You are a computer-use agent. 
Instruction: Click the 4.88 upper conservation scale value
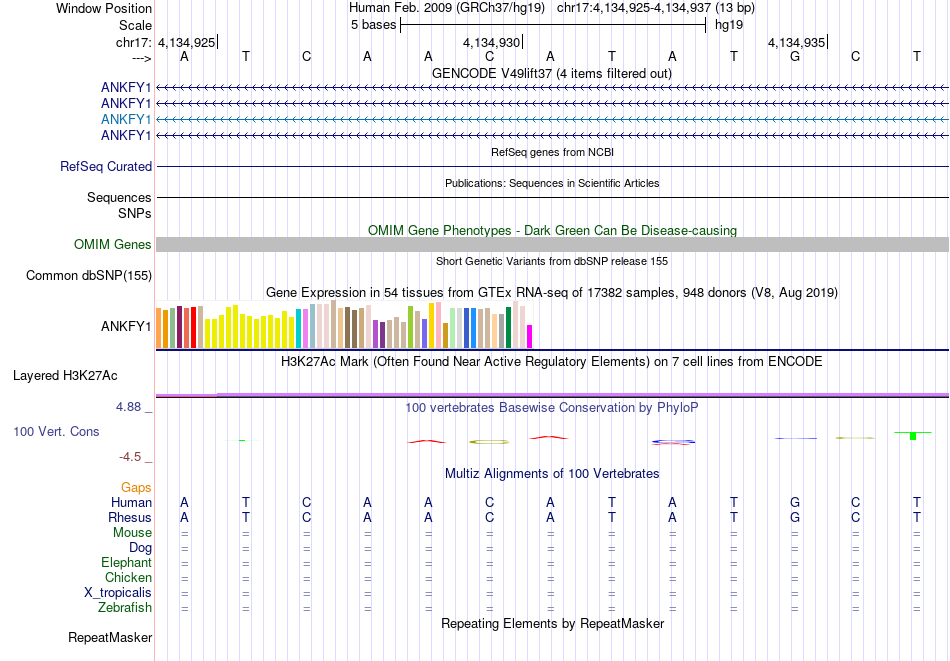pyautogui.click(x=129, y=407)
